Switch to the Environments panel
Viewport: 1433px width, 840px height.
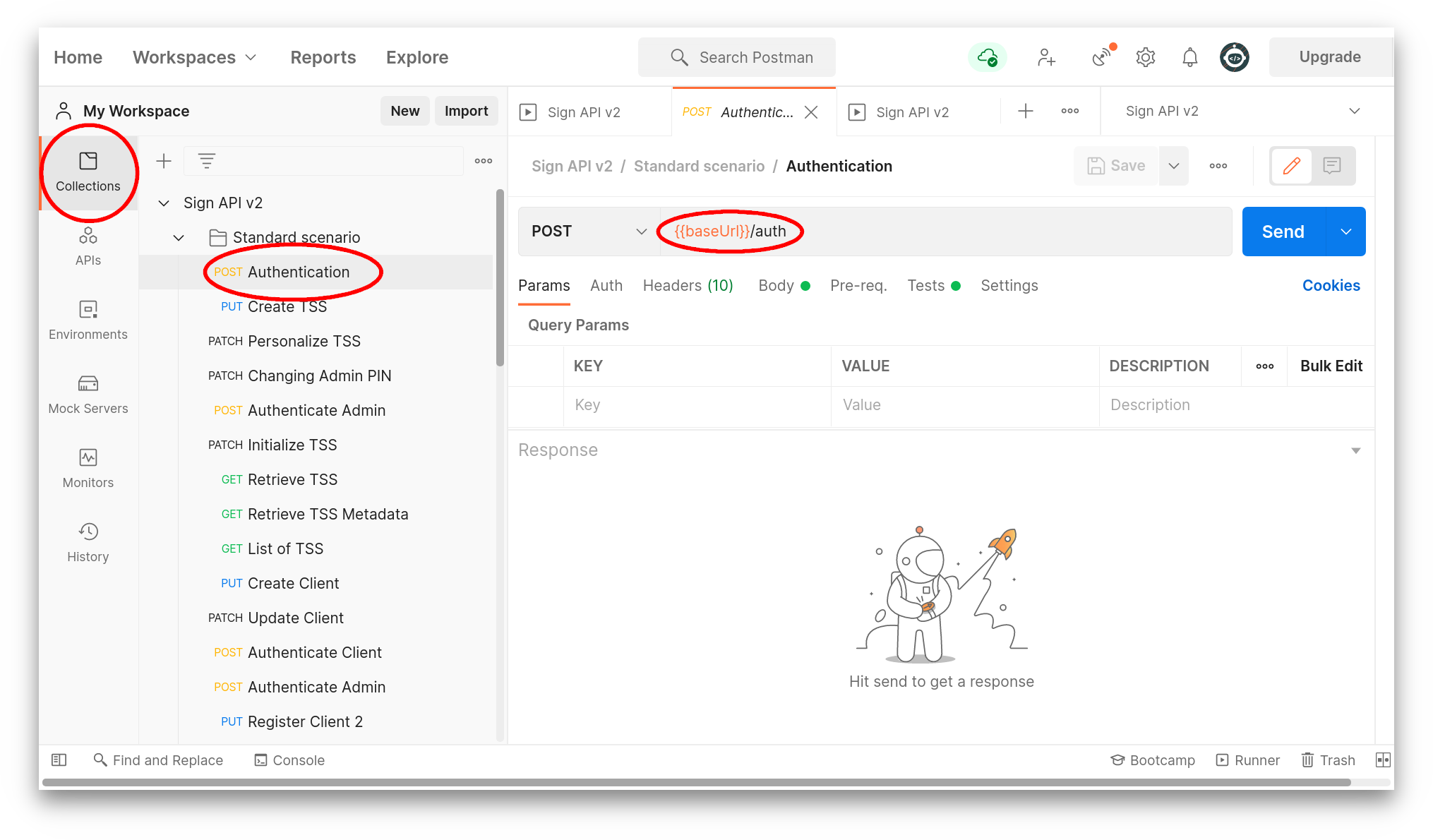point(88,319)
